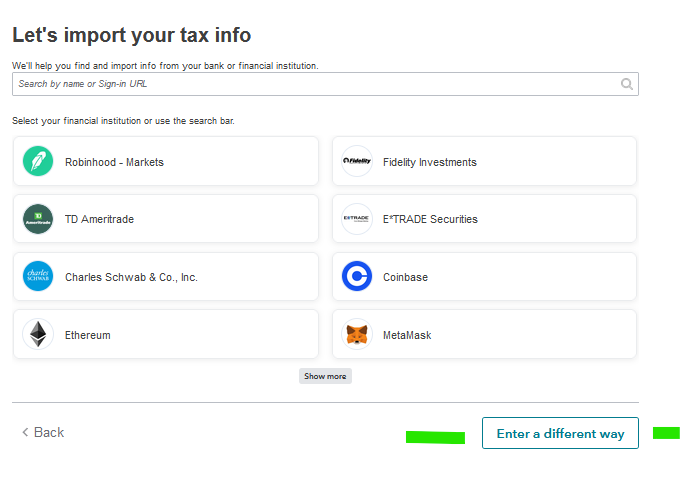The height and width of the screenshot is (487, 682).
Task: Pick Coinbase as the institution
Action: pyautogui.click(x=485, y=277)
